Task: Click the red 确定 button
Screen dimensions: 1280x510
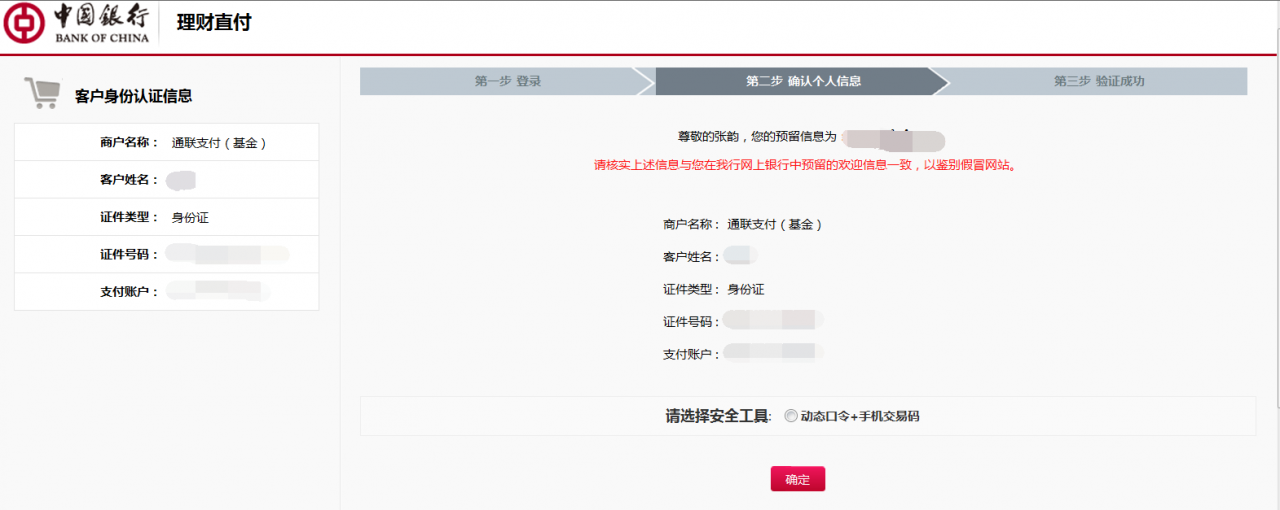Action: coord(797,479)
